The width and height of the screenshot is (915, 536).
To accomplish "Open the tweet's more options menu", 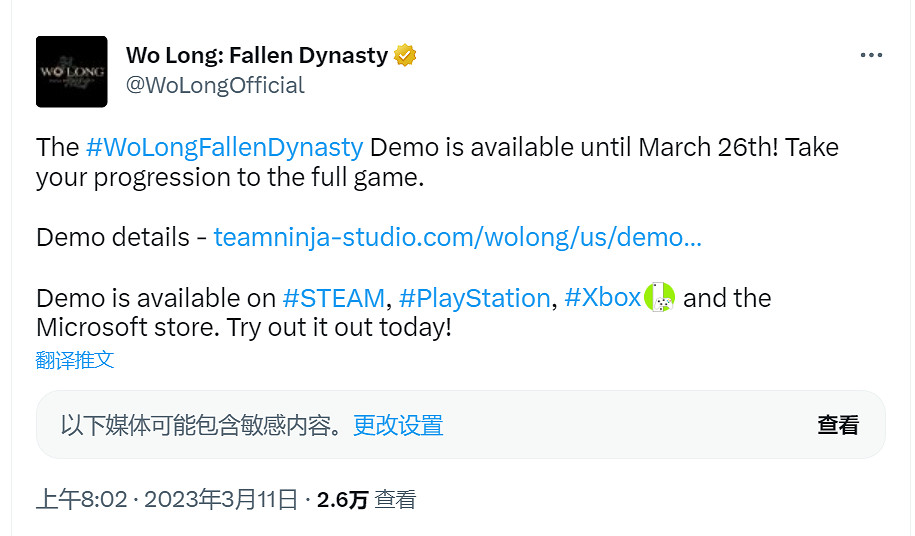I will (871, 56).
